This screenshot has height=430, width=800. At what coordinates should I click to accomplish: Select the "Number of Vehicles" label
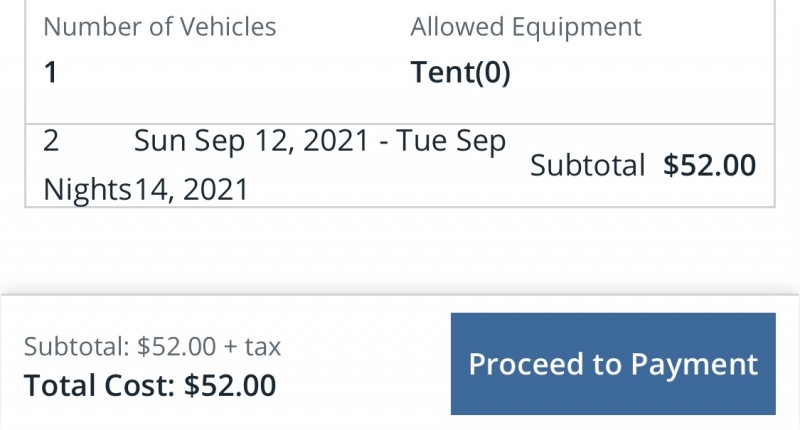[x=160, y=27]
